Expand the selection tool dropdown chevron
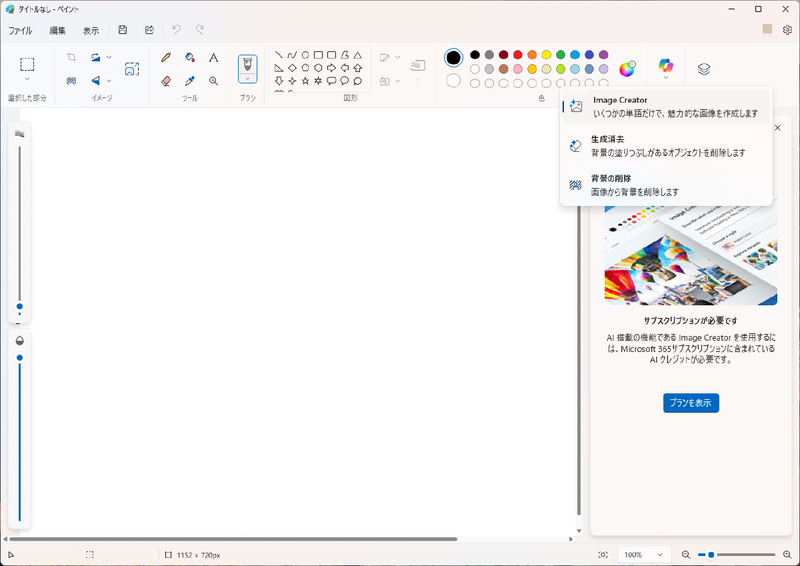The image size is (800, 566). (x=27, y=79)
